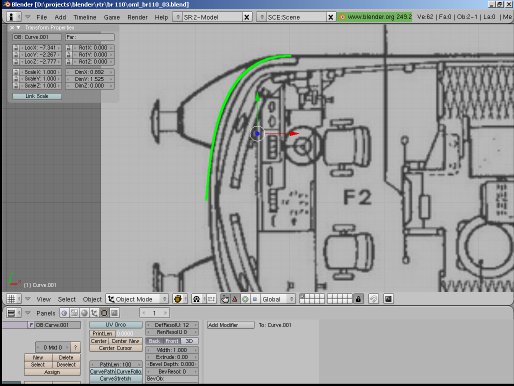Open the Global orientation dropdown

point(278,299)
